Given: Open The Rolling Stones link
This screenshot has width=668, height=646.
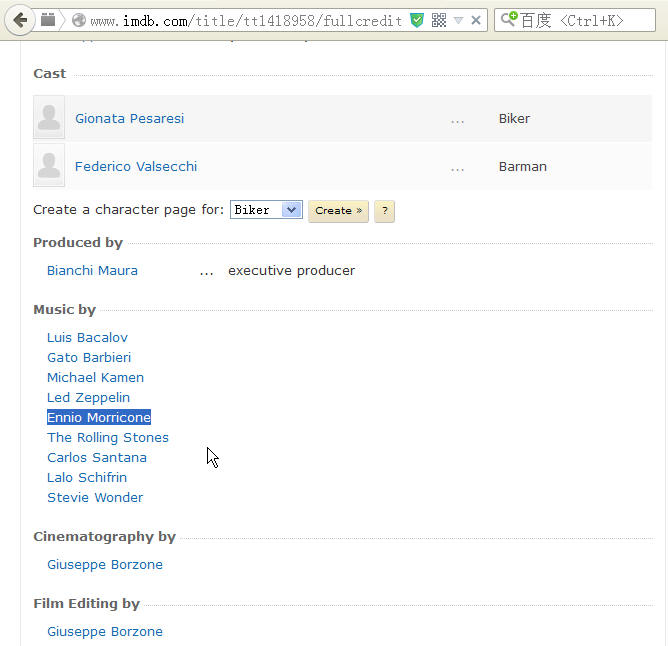Looking at the screenshot, I should click(x=108, y=438).
